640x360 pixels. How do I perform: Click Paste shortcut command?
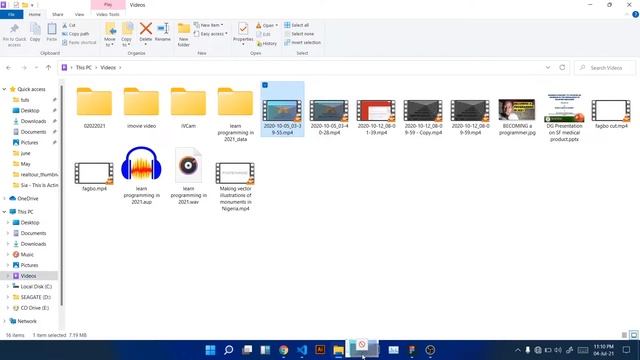79,42
